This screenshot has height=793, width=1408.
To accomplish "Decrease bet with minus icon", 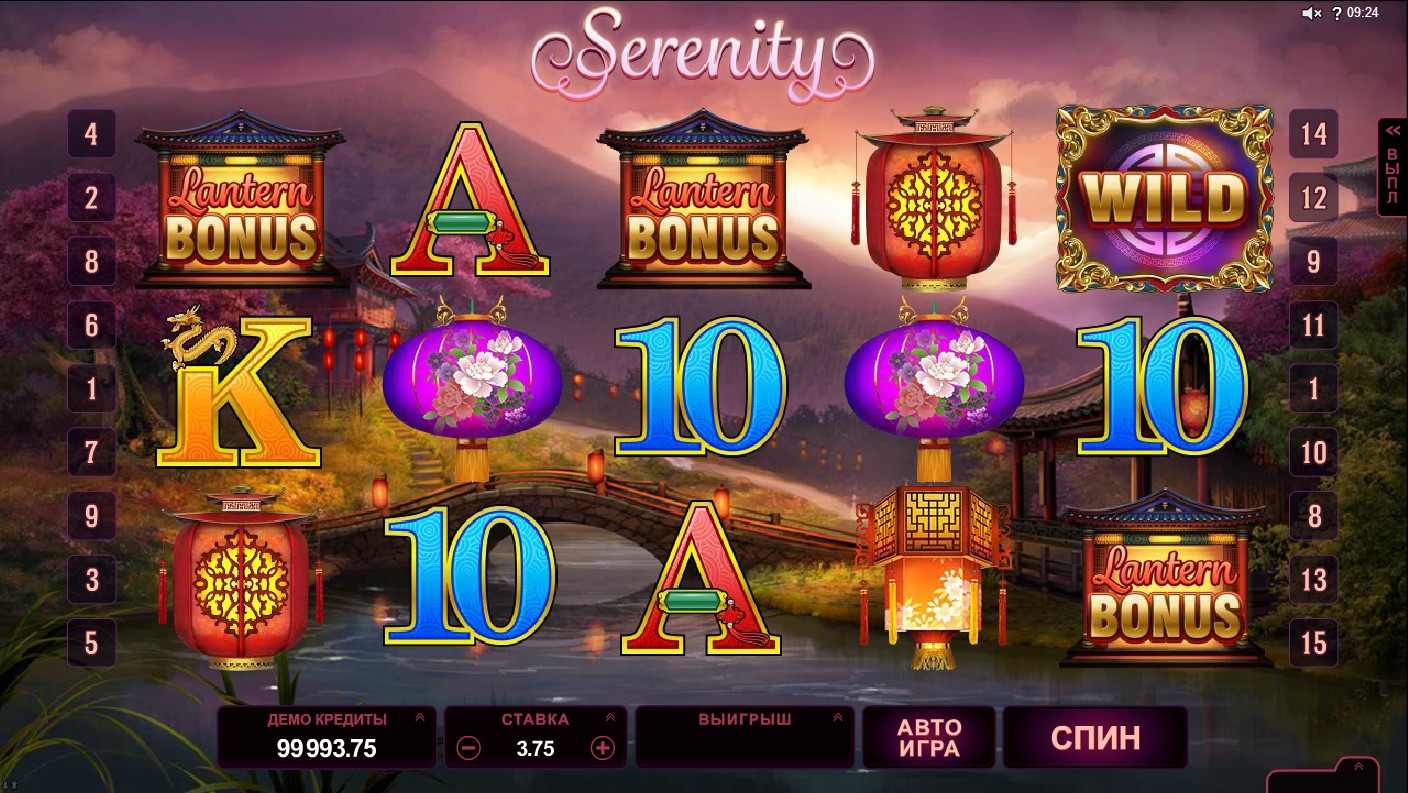I will coord(469,747).
